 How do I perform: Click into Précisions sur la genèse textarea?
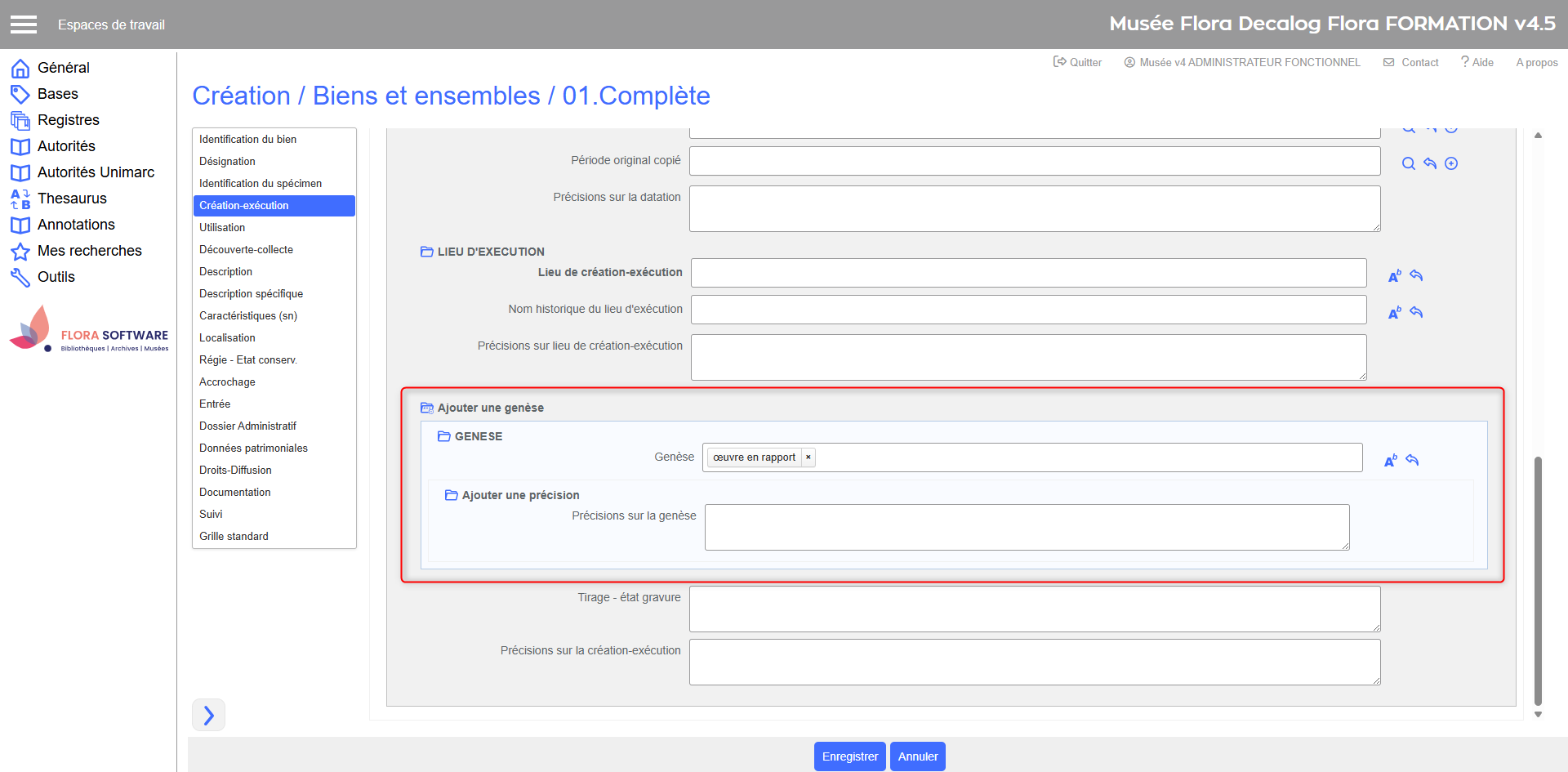[x=1027, y=527]
